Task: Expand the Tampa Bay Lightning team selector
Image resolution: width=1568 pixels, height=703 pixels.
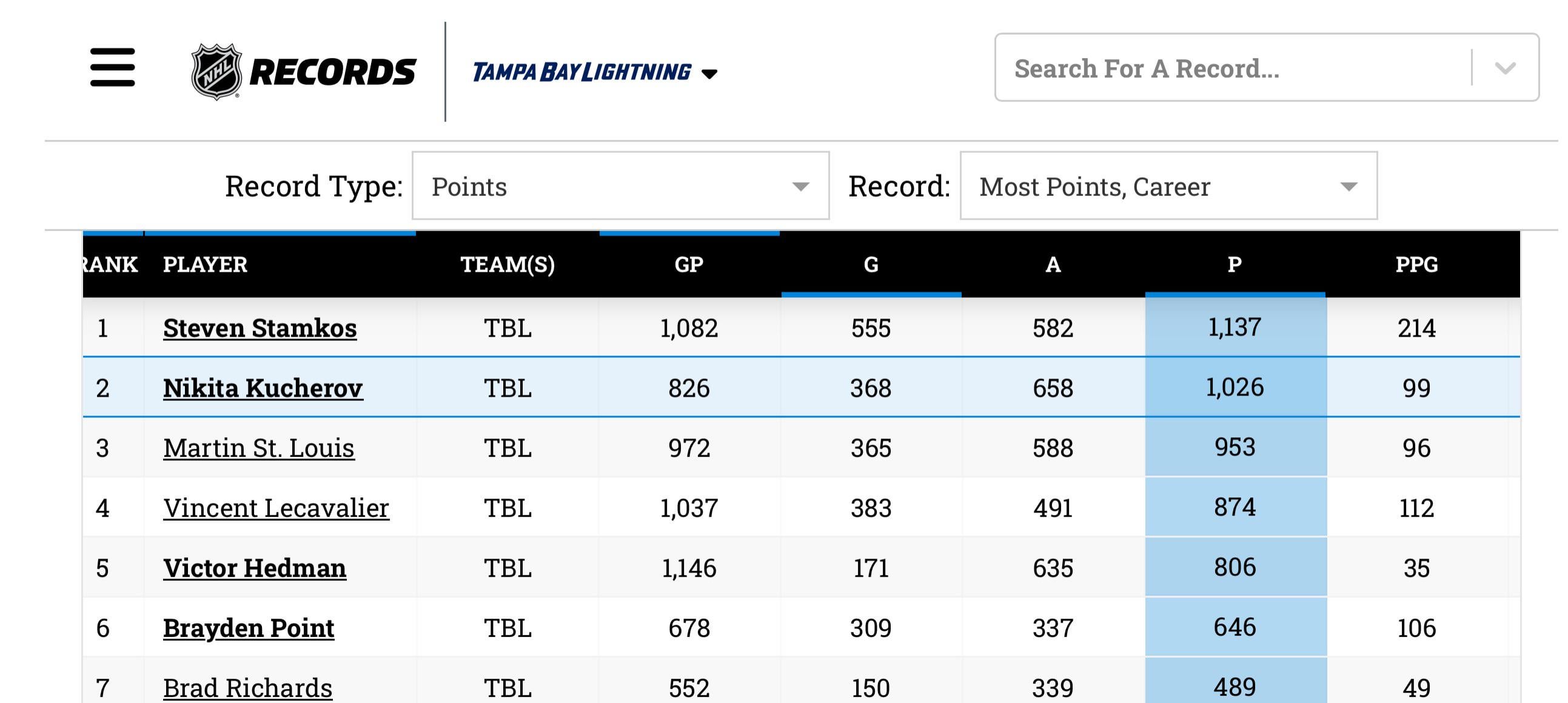Action: tap(595, 72)
